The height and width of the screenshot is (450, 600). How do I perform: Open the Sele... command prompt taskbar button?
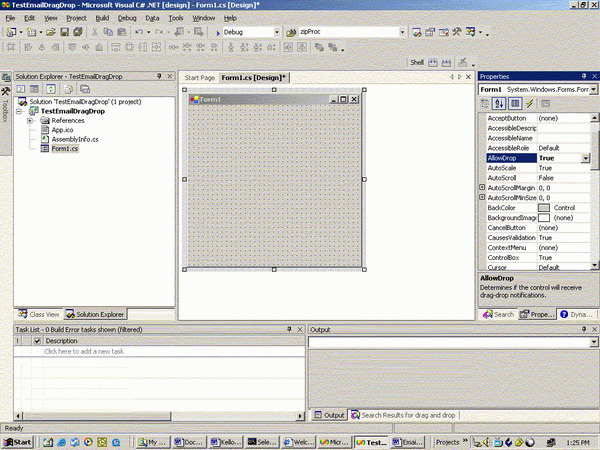[x=262, y=442]
